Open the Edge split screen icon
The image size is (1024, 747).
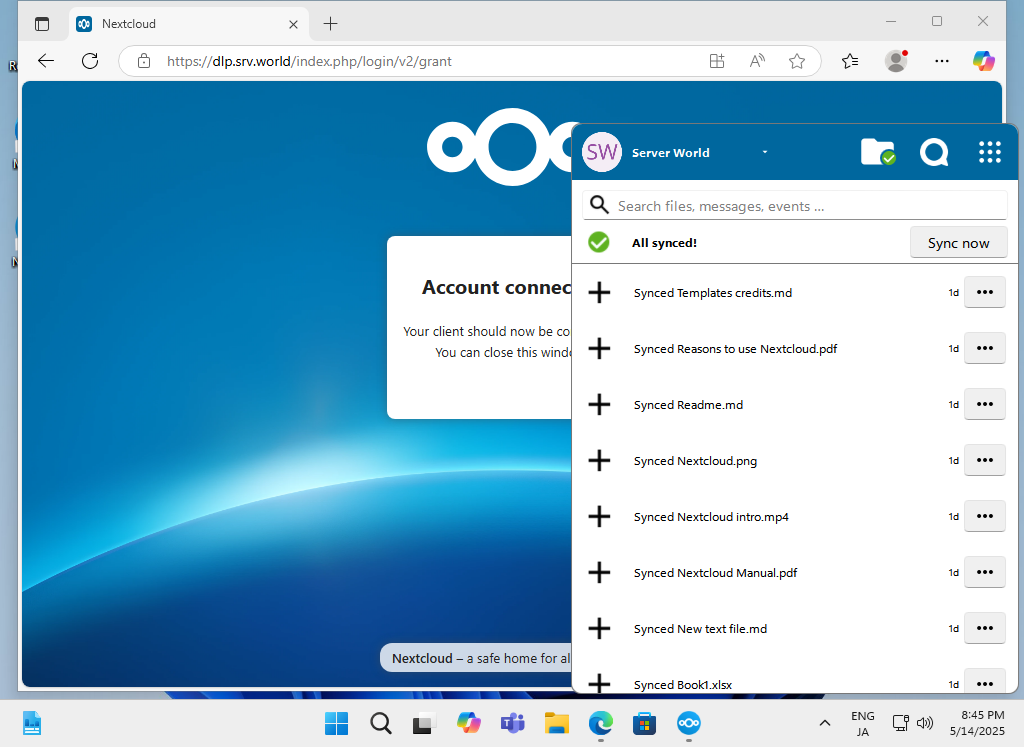[x=717, y=61]
